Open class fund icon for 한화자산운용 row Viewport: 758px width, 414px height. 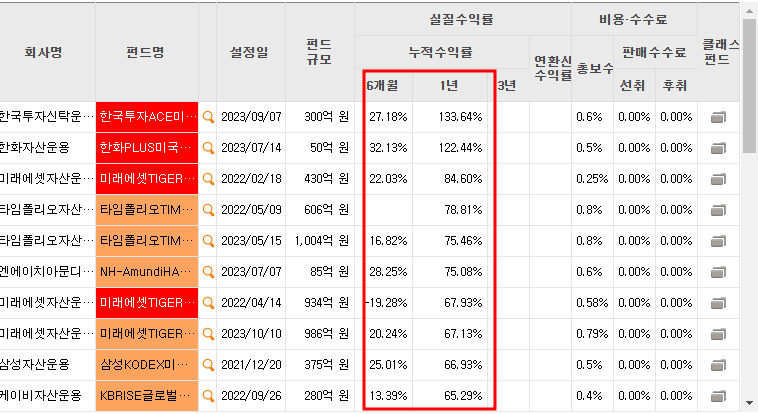pos(718,148)
